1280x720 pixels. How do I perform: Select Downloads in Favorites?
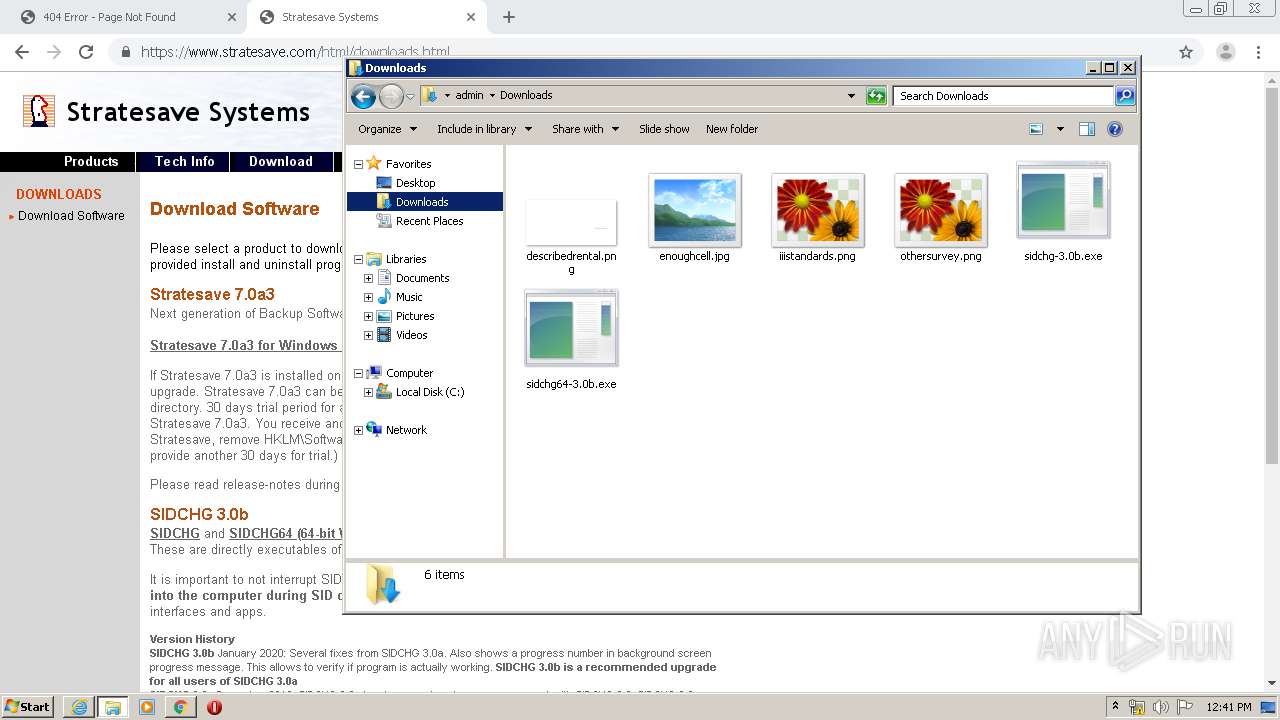(424, 202)
